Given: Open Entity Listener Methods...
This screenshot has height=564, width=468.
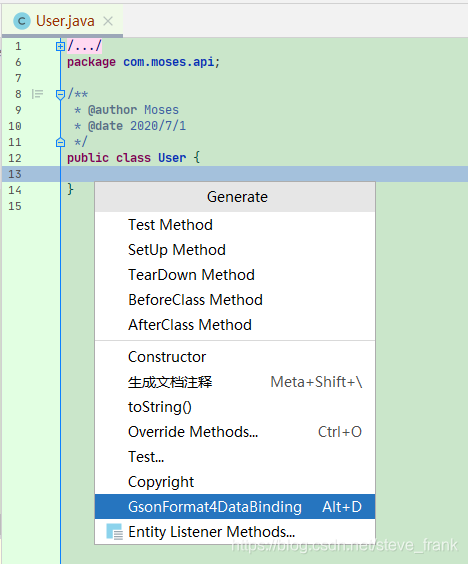Looking at the screenshot, I should pos(235,532).
